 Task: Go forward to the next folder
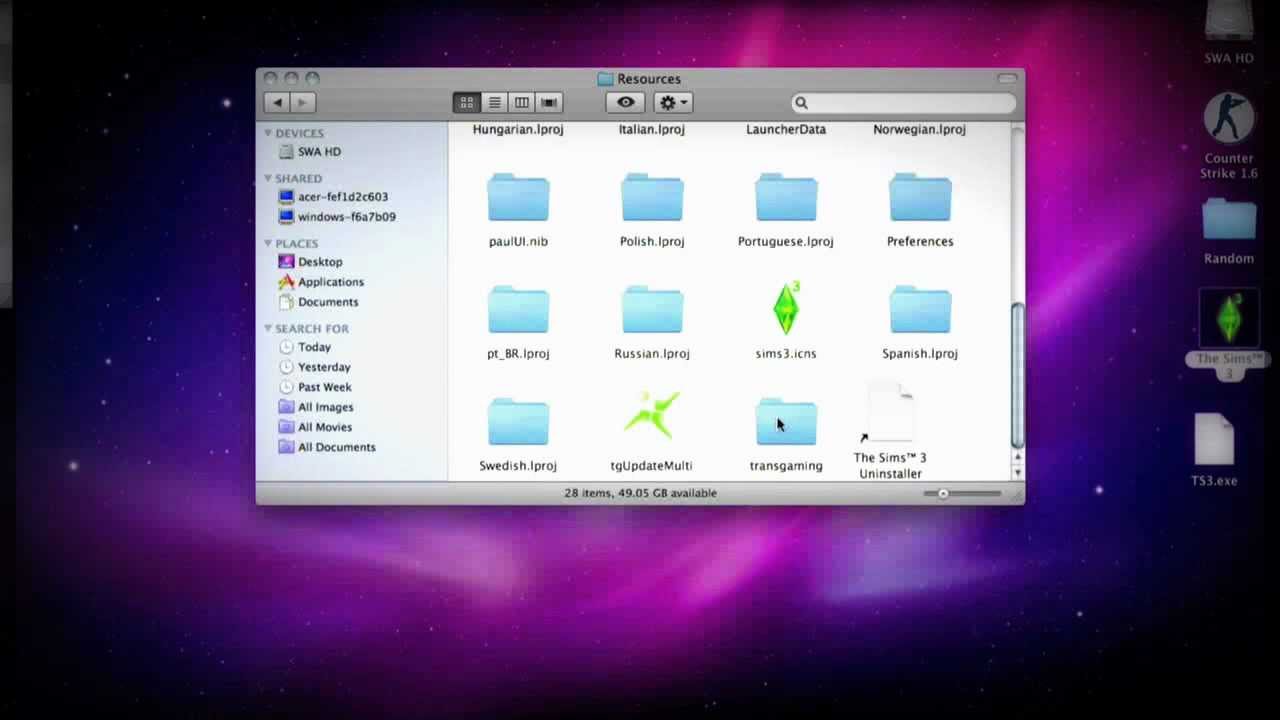tap(302, 102)
